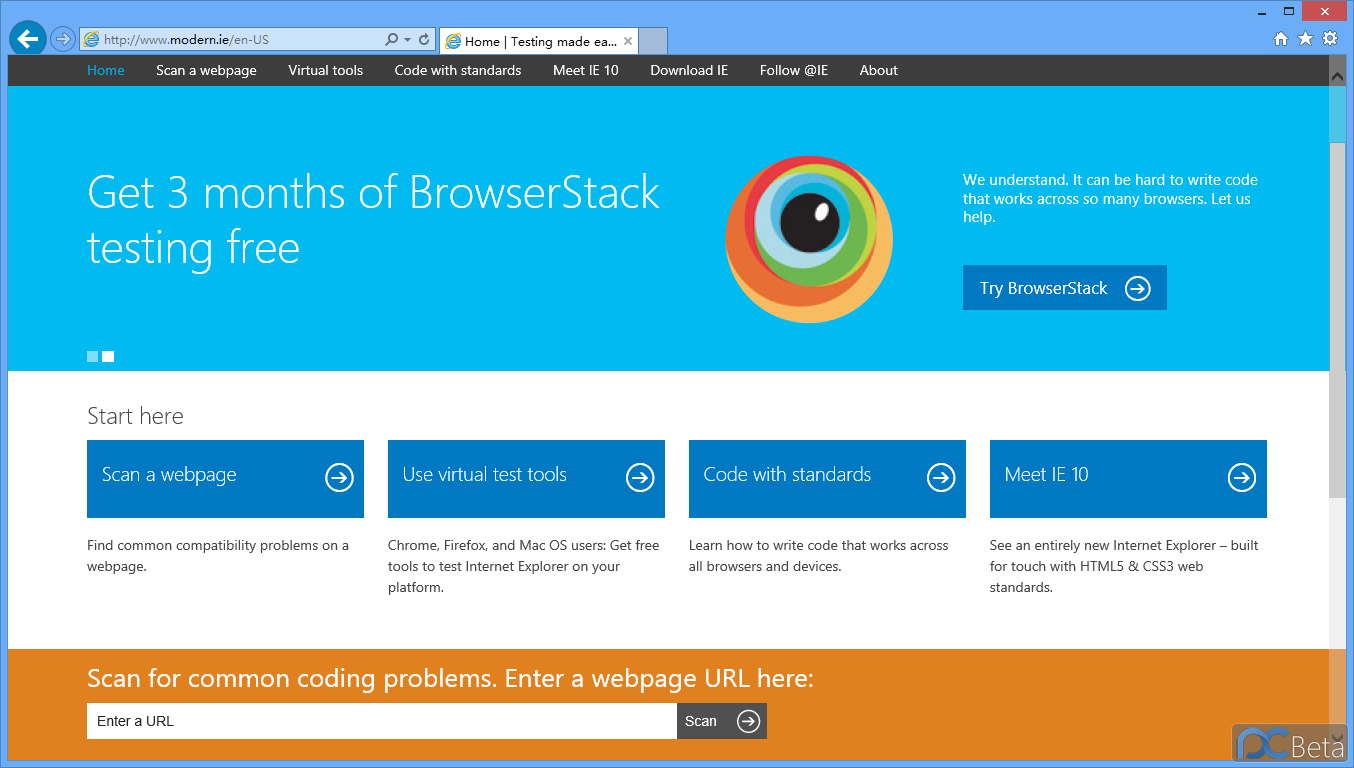
Task: Open Meet IE 10 in the top navigation
Action: [x=586, y=70]
